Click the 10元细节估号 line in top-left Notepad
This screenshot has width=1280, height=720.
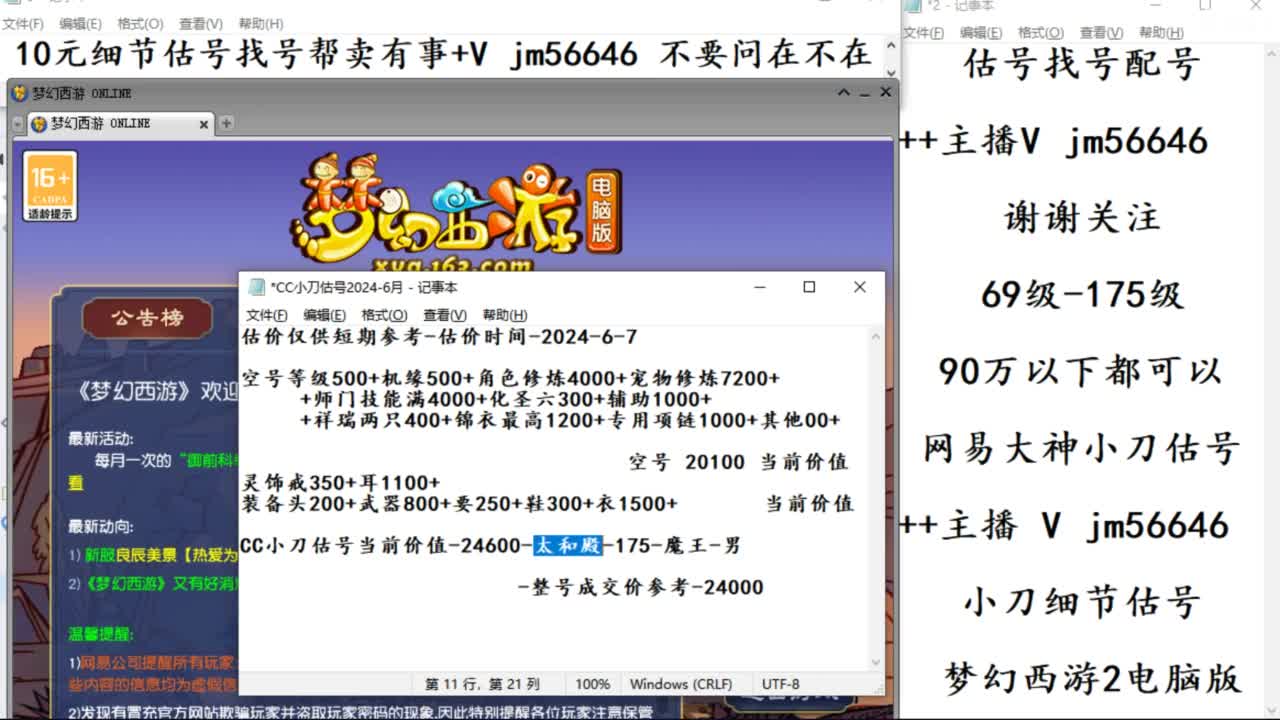click(x=444, y=54)
